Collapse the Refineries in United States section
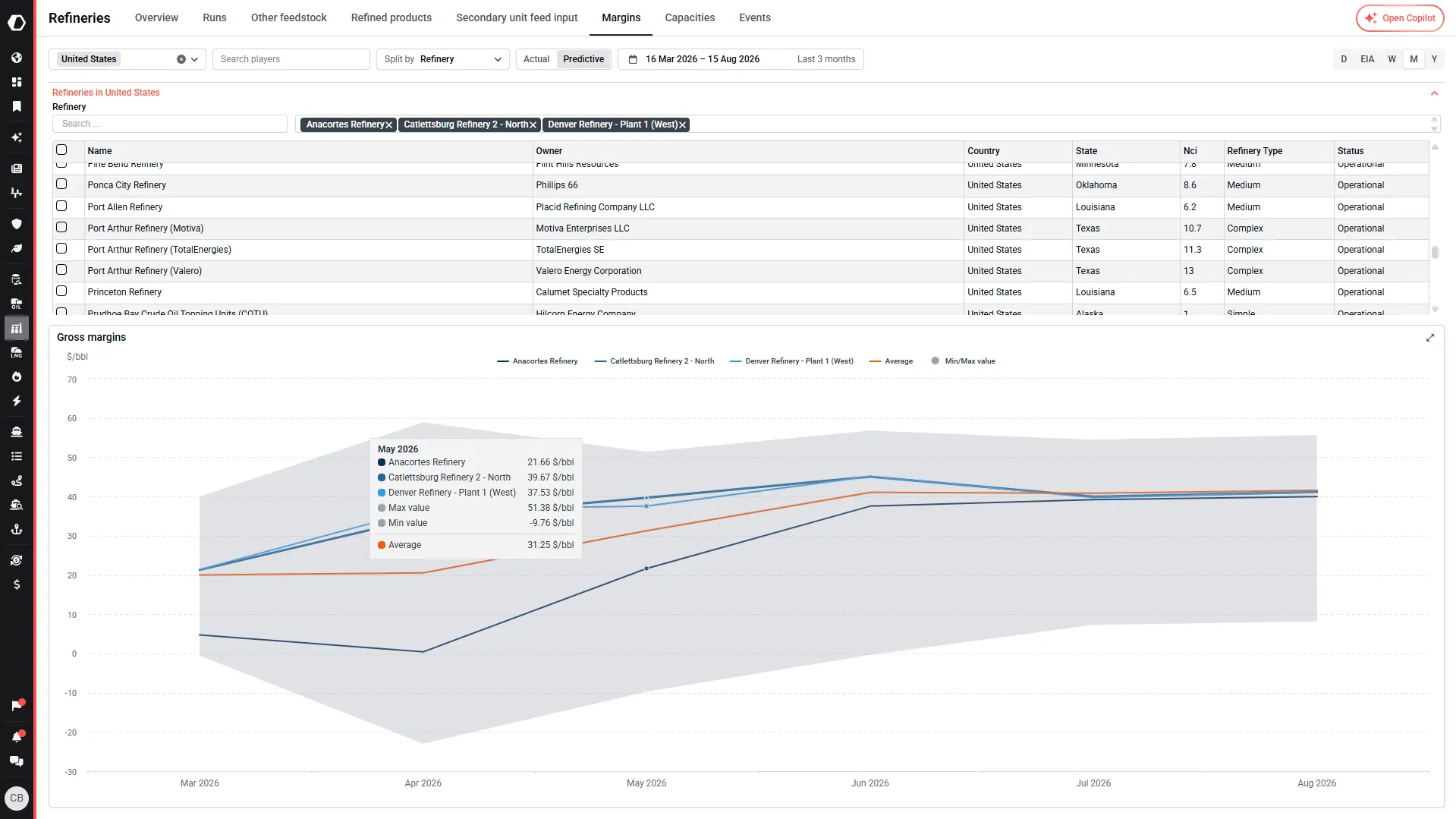 (1434, 93)
